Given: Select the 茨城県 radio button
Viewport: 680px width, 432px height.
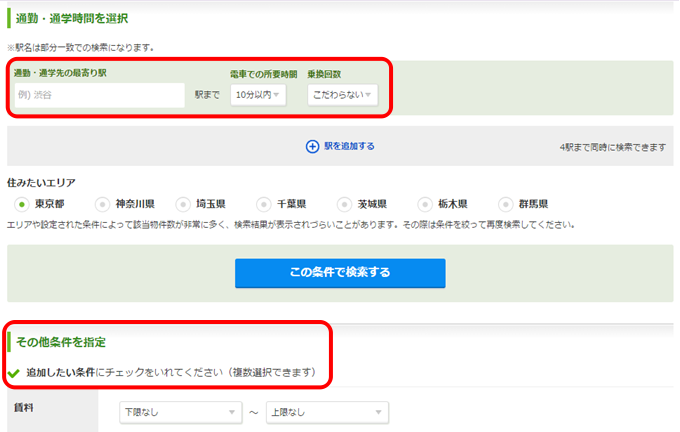Looking at the screenshot, I should tap(346, 203).
